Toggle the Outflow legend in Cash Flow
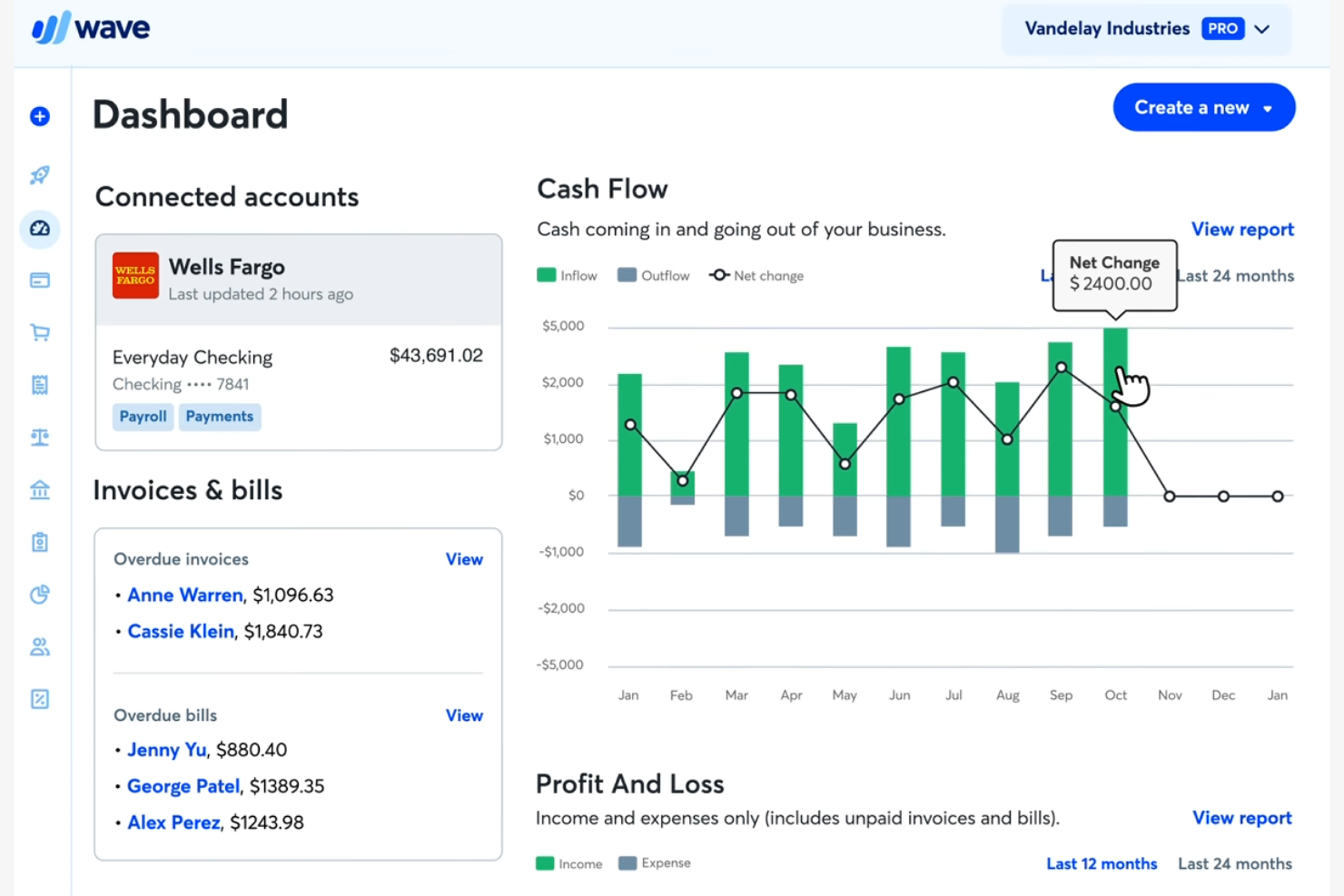1344x896 pixels. pos(653,275)
